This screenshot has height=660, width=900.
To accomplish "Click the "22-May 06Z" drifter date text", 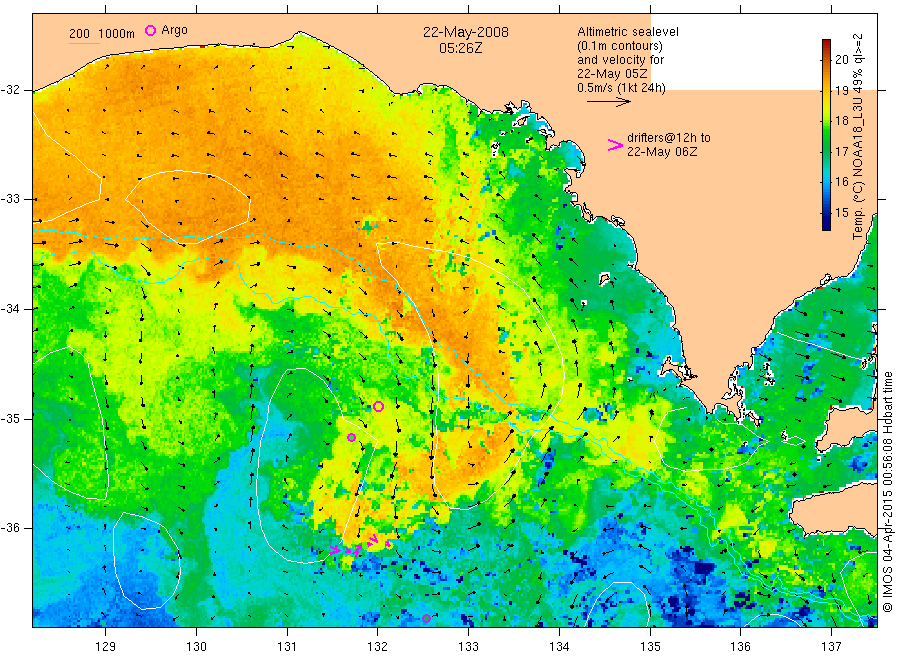I will [662, 152].
